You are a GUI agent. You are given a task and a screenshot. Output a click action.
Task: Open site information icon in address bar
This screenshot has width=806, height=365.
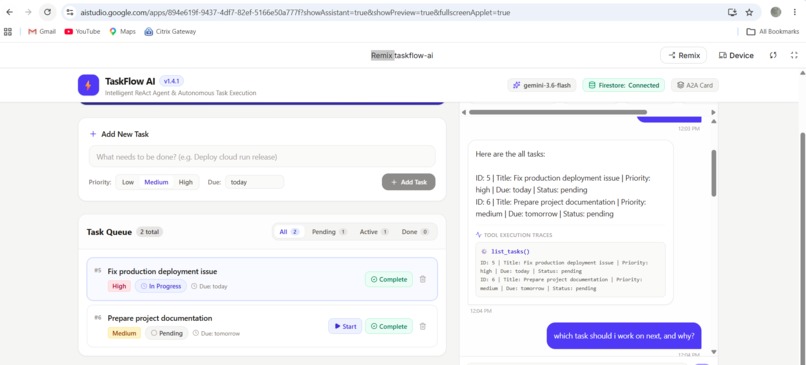(70, 12)
